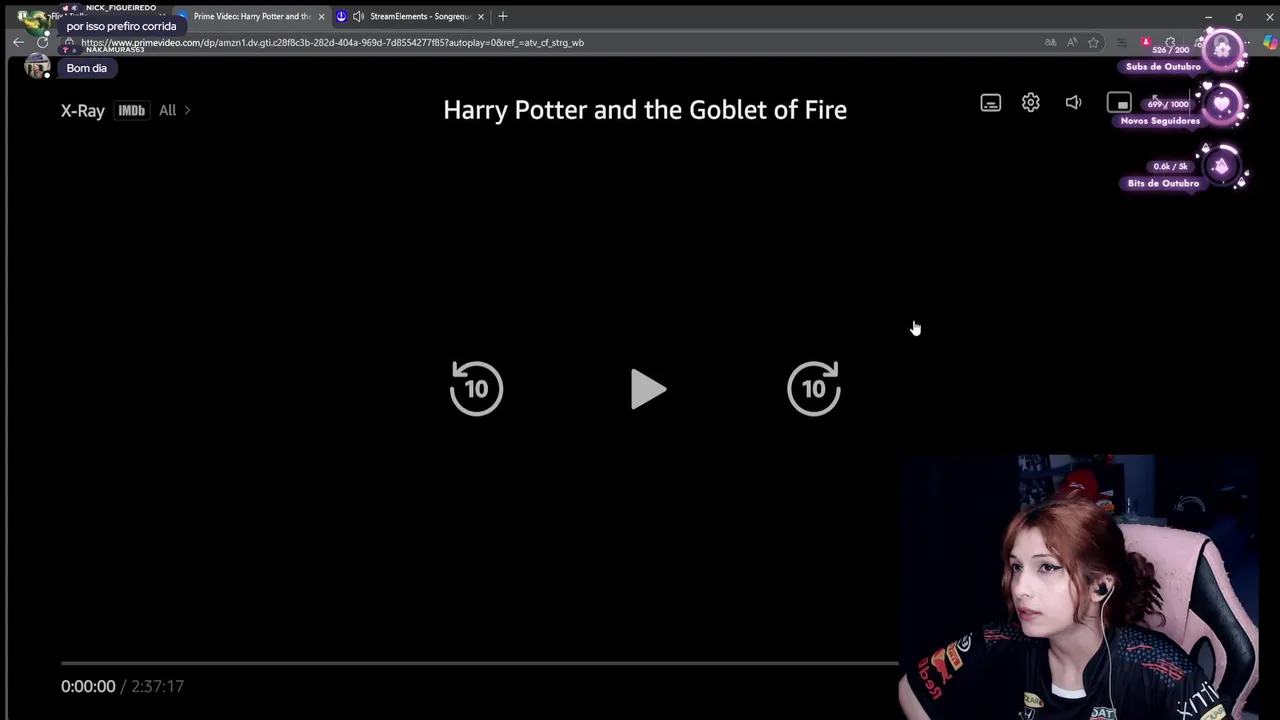Skip forward 10 seconds

point(814,388)
